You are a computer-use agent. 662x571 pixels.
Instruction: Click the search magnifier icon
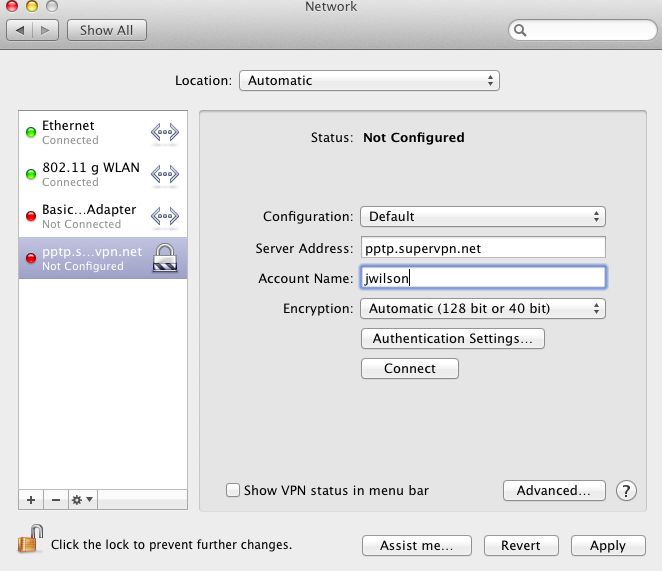[x=520, y=30]
